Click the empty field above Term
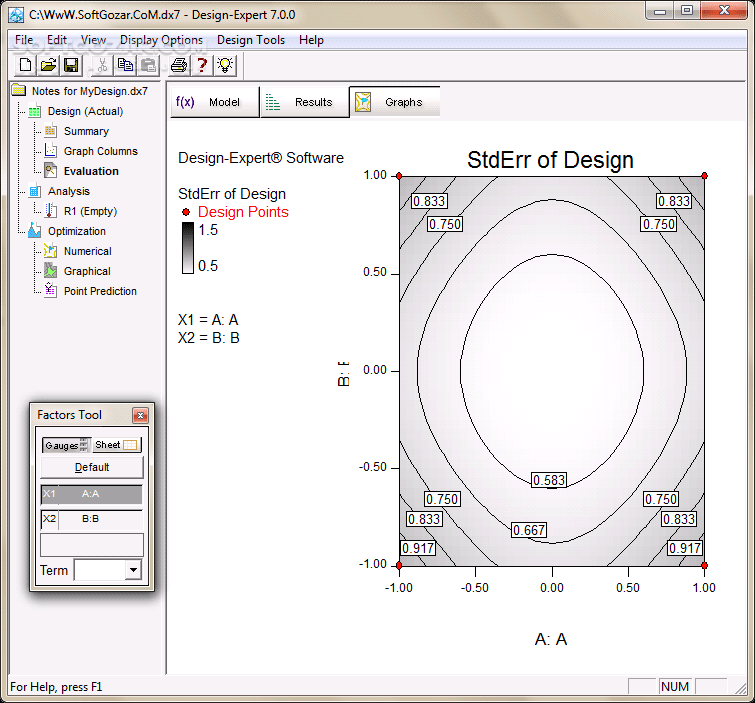Screen dimensions: 755x703 coord(91,545)
